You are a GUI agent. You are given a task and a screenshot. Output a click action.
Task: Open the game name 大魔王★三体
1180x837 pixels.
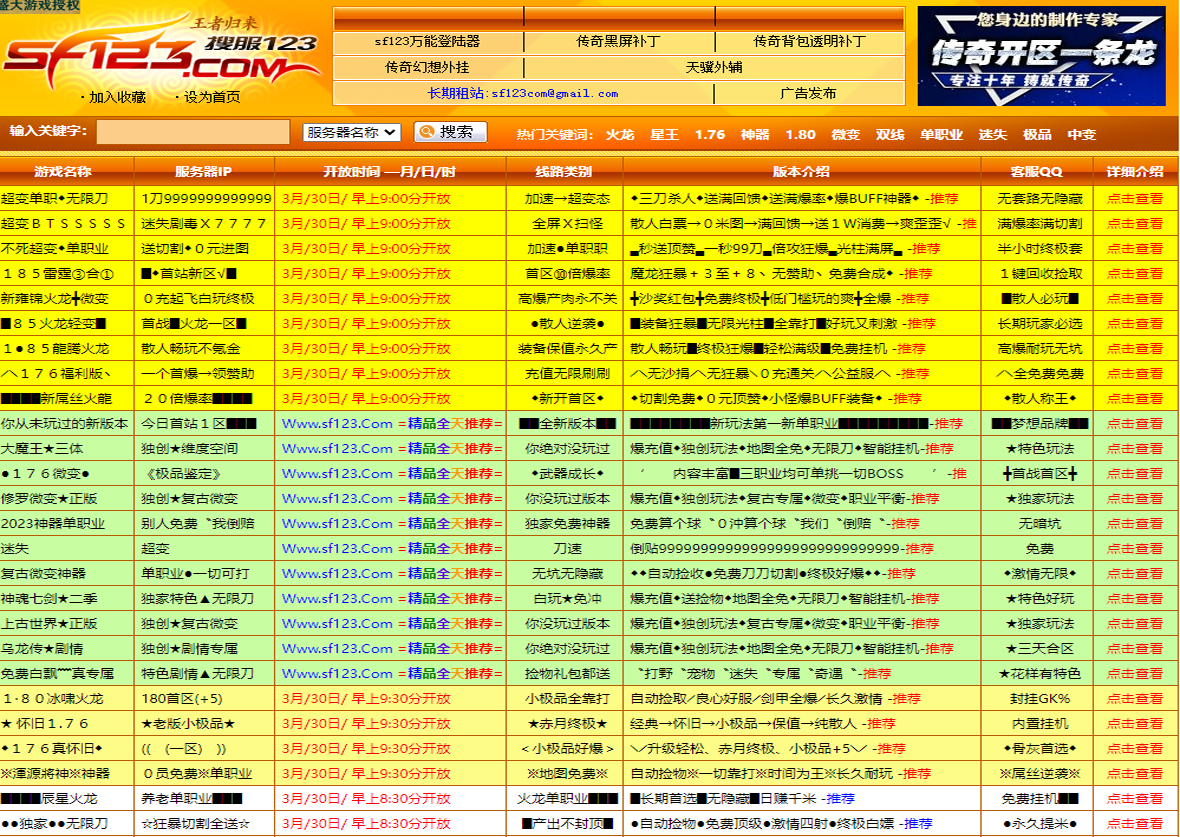pos(43,448)
